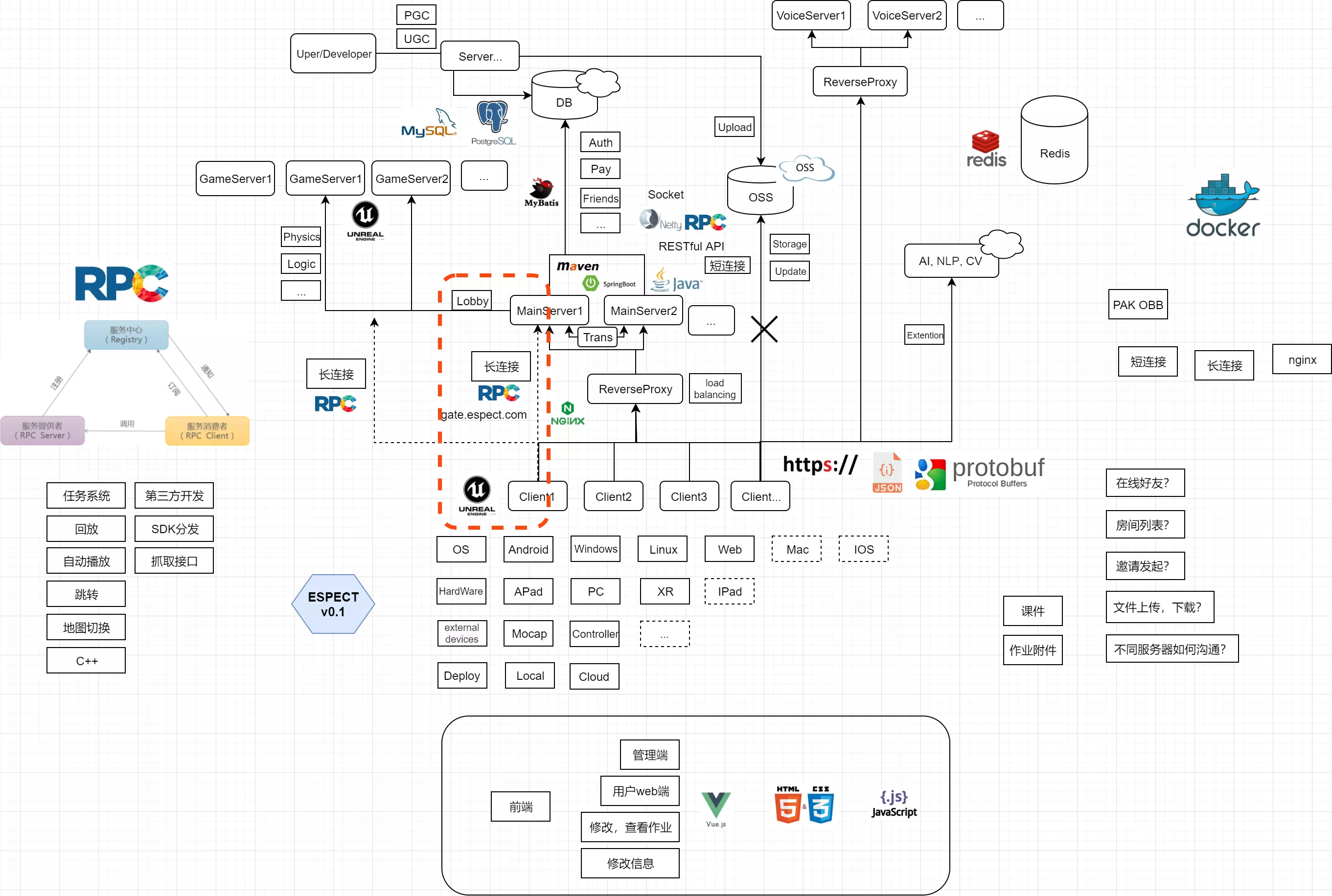This screenshot has height=896, width=1332.
Task: Select the Uper/Developer box
Action: click(x=333, y=53)
